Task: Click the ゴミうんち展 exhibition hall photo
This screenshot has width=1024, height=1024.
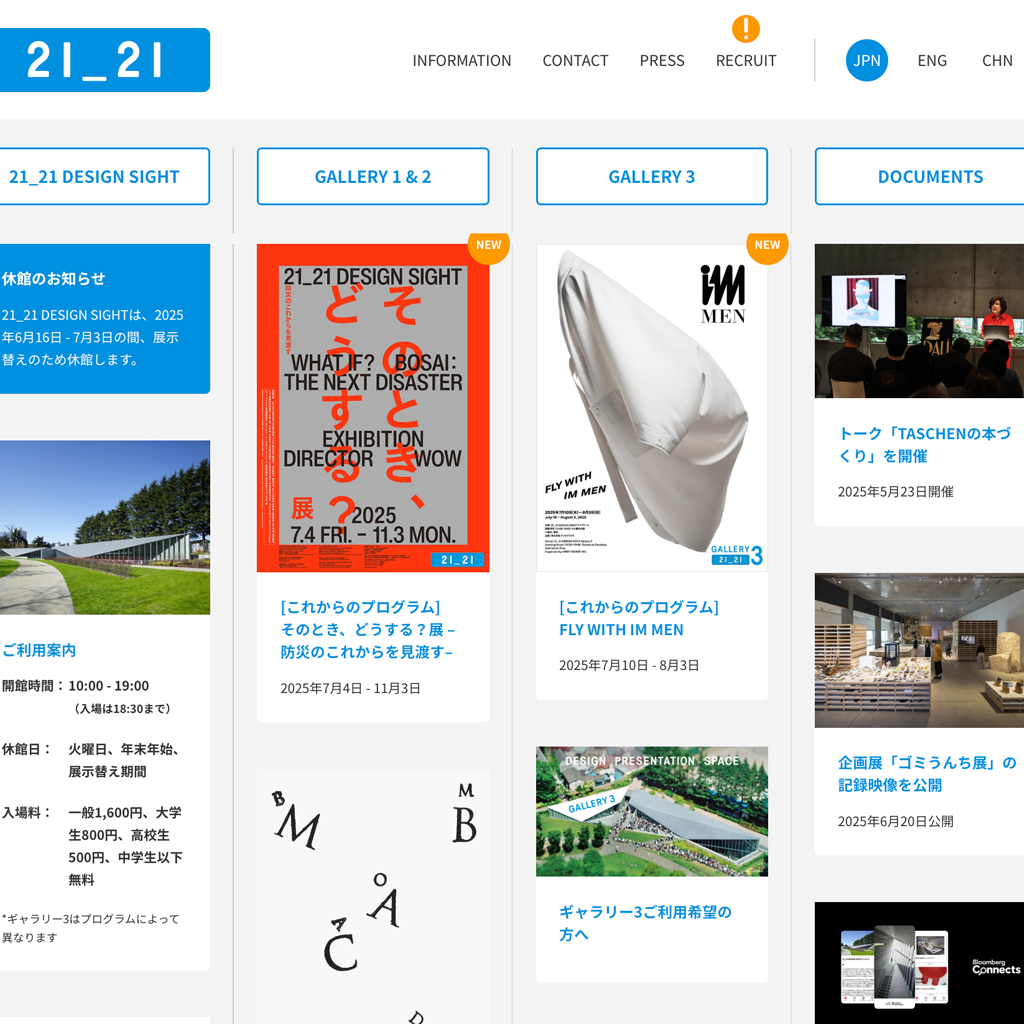Action: (x=920, y=650)
